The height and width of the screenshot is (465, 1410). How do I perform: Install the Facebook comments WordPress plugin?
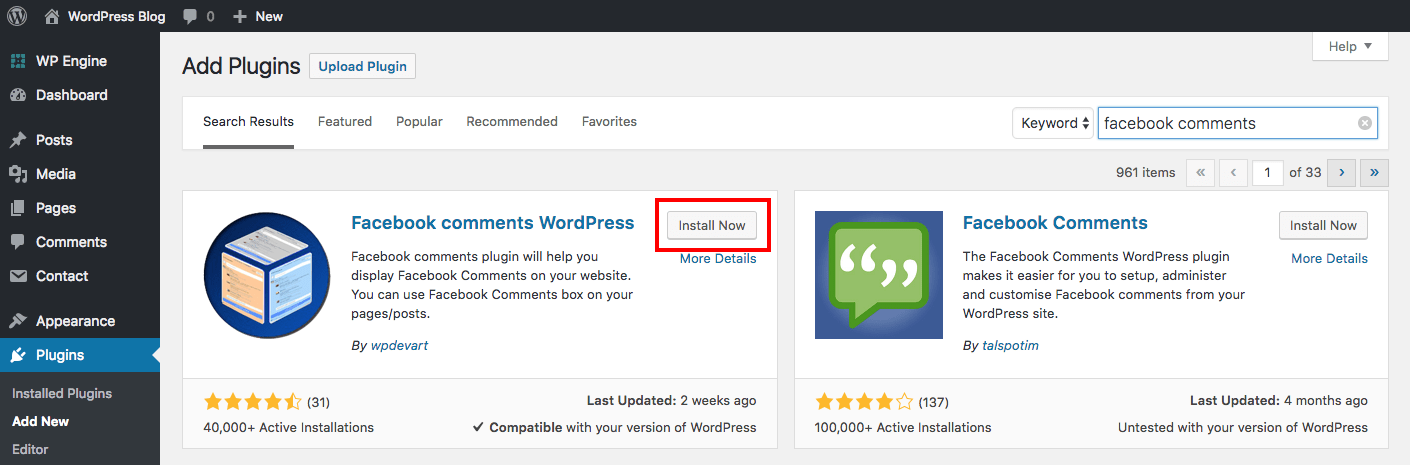click(x=712, y=225)
